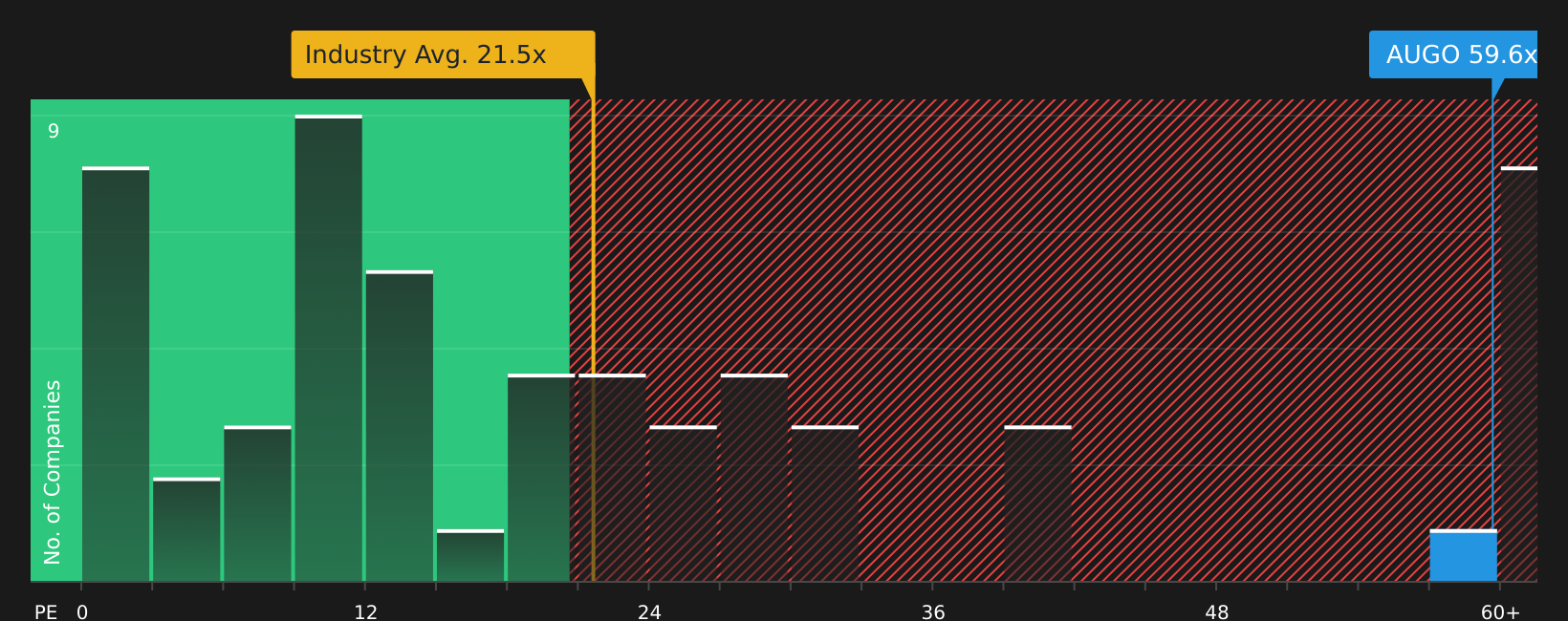Click the second bar from the left
Screen dimensions: 1568x621
(186, 529)
